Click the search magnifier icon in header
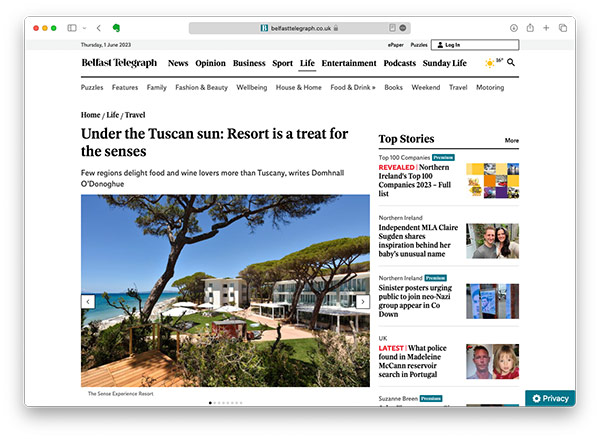Image resolution: width=600 pixels, height=439 pixels. pos(511,63)
